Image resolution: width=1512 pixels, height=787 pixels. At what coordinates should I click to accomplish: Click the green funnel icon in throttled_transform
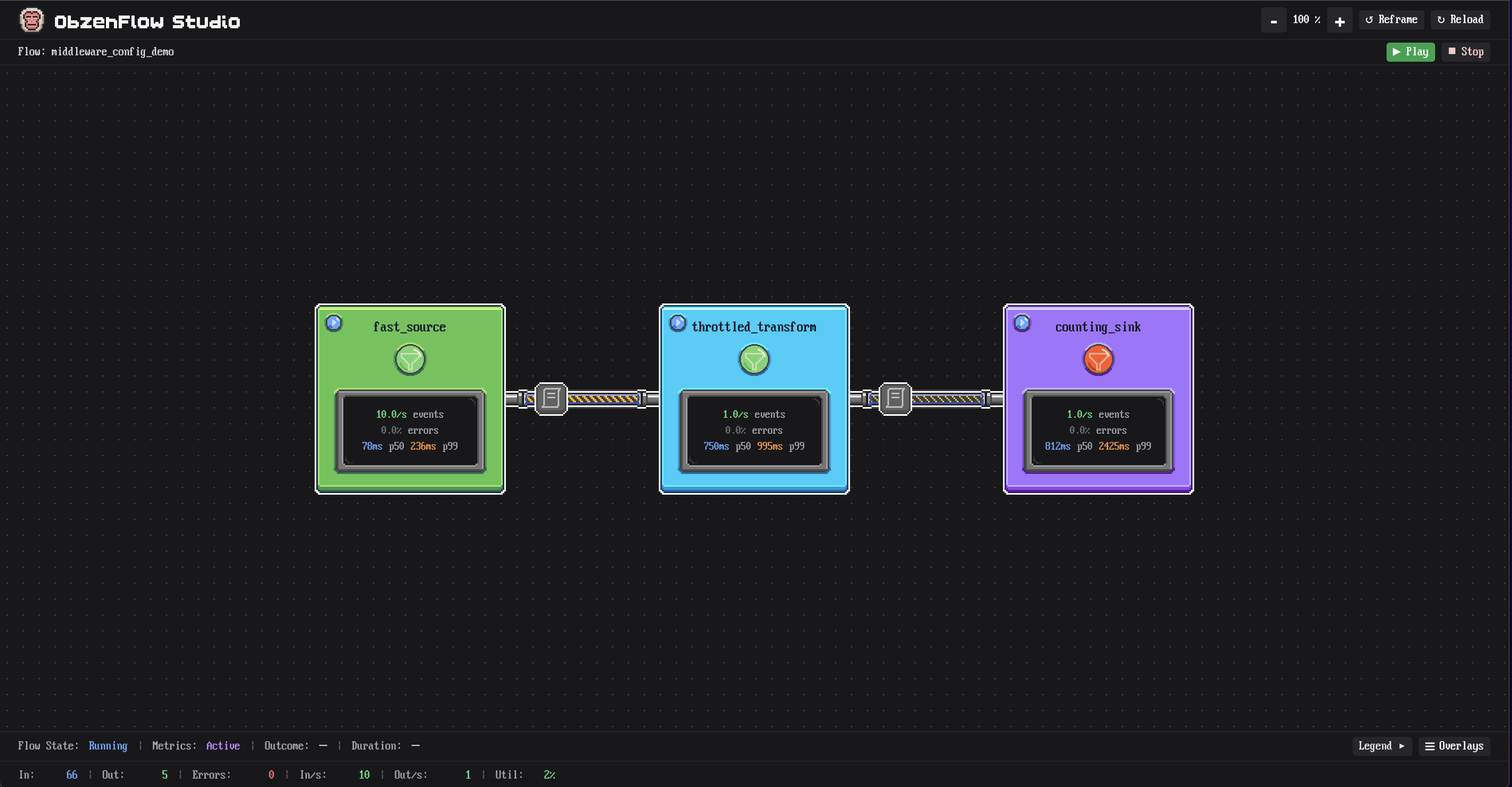click(x=754, y=360)
